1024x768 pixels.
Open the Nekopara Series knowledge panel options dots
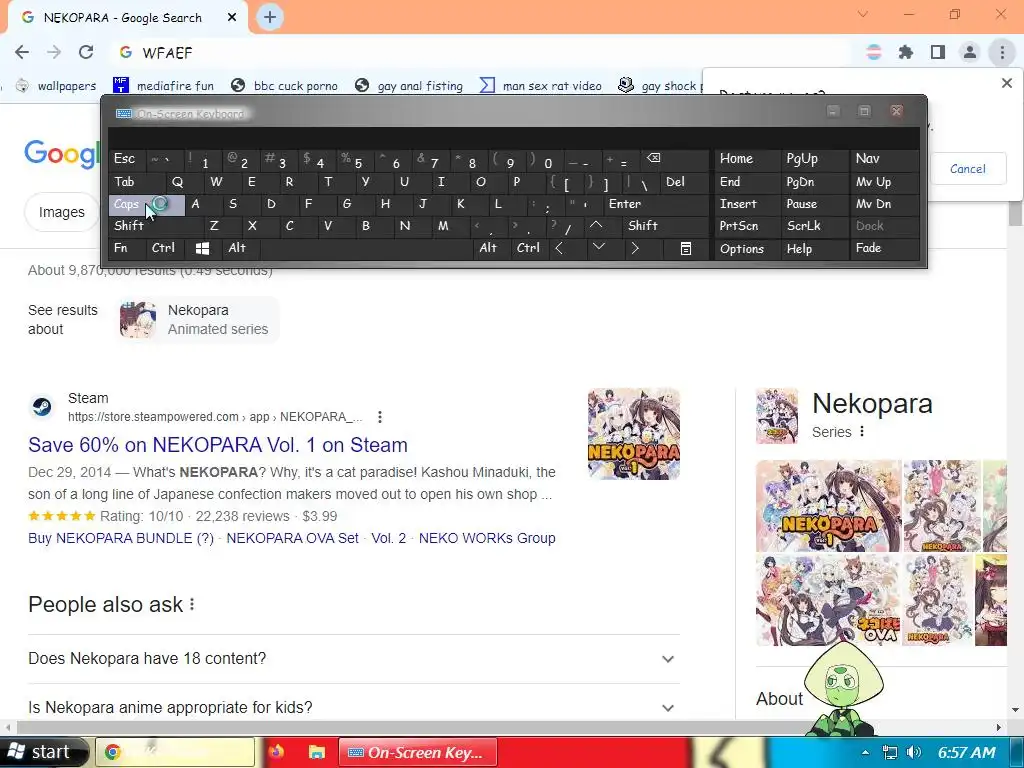pos(862,432)
